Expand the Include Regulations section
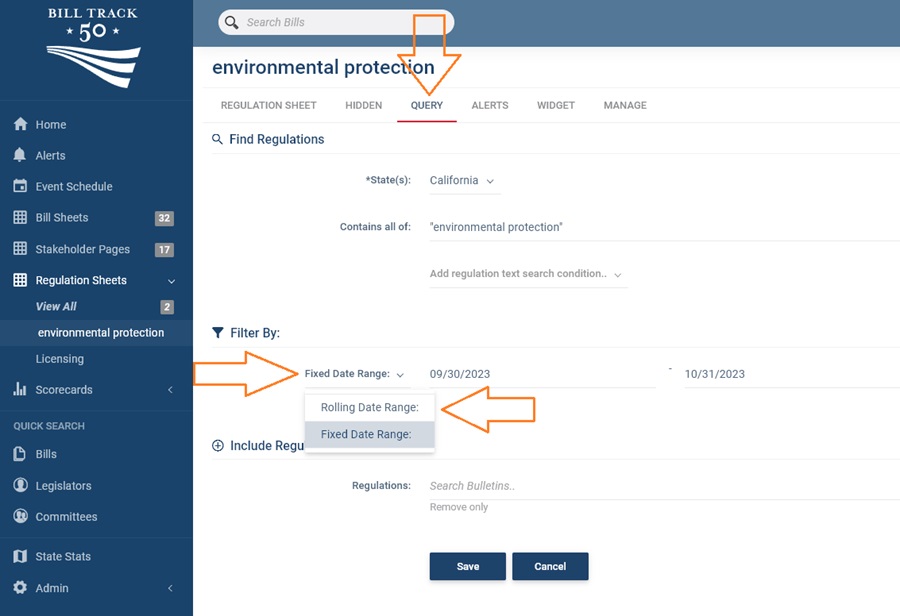The width and height of the screenshot is (900, 616). point(218,446)
